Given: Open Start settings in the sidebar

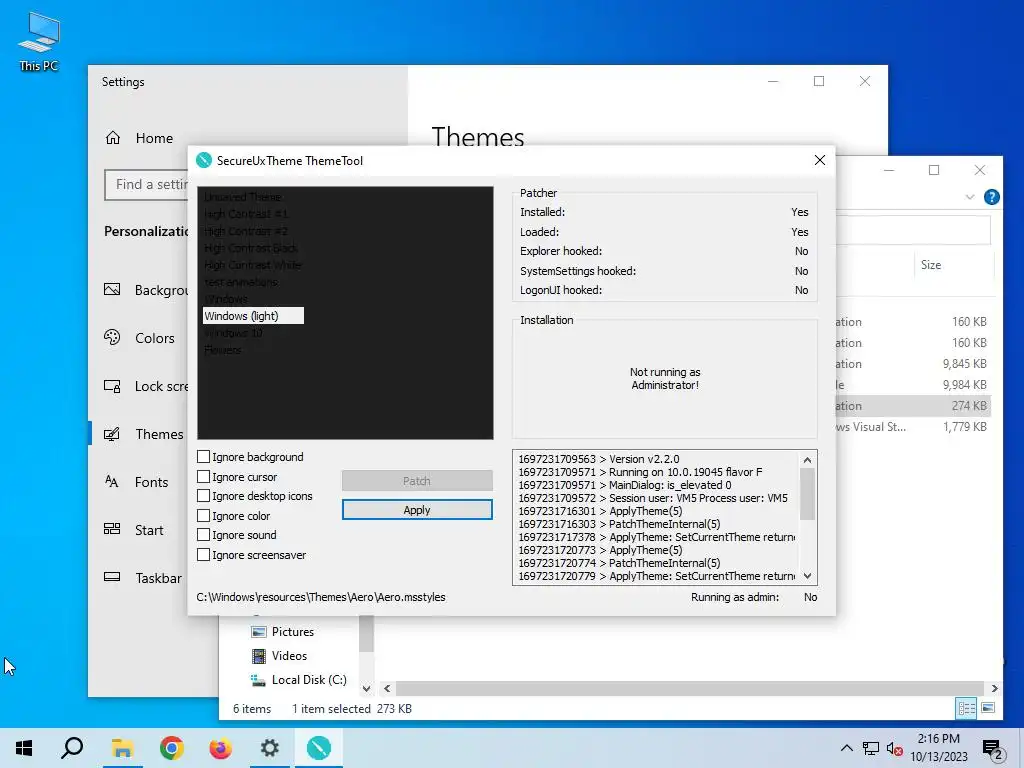Looking at the screenshot, I should point(134,530).
